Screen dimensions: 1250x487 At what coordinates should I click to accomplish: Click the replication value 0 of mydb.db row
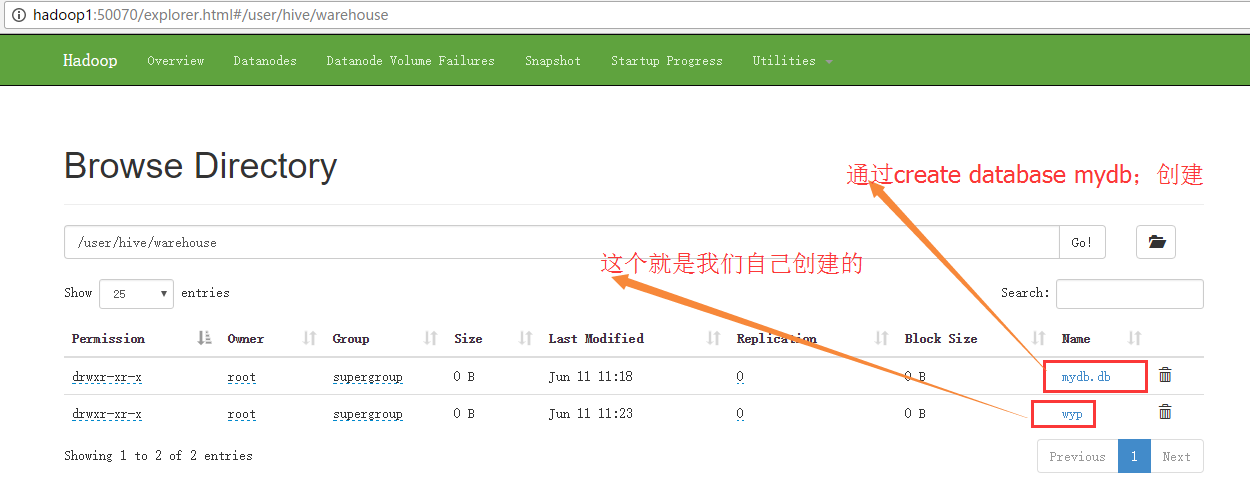tap(740, 377)
